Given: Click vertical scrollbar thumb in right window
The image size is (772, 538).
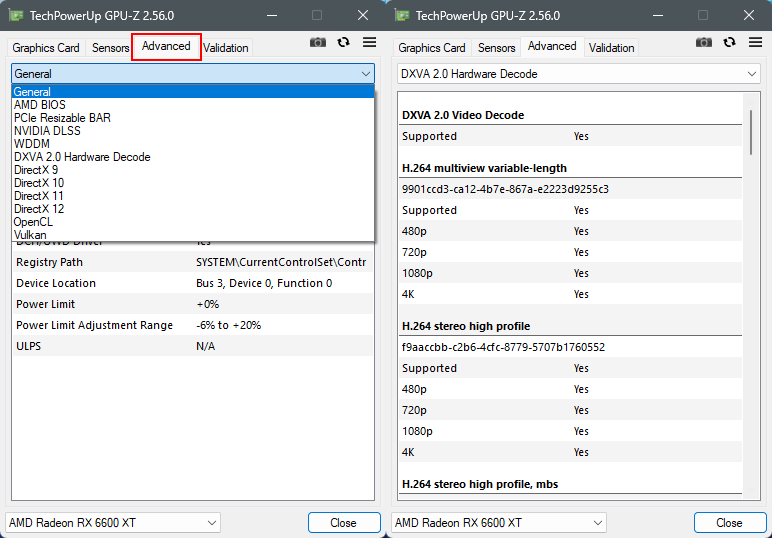Looking at the screenshot, I should [x=751, y=132].
